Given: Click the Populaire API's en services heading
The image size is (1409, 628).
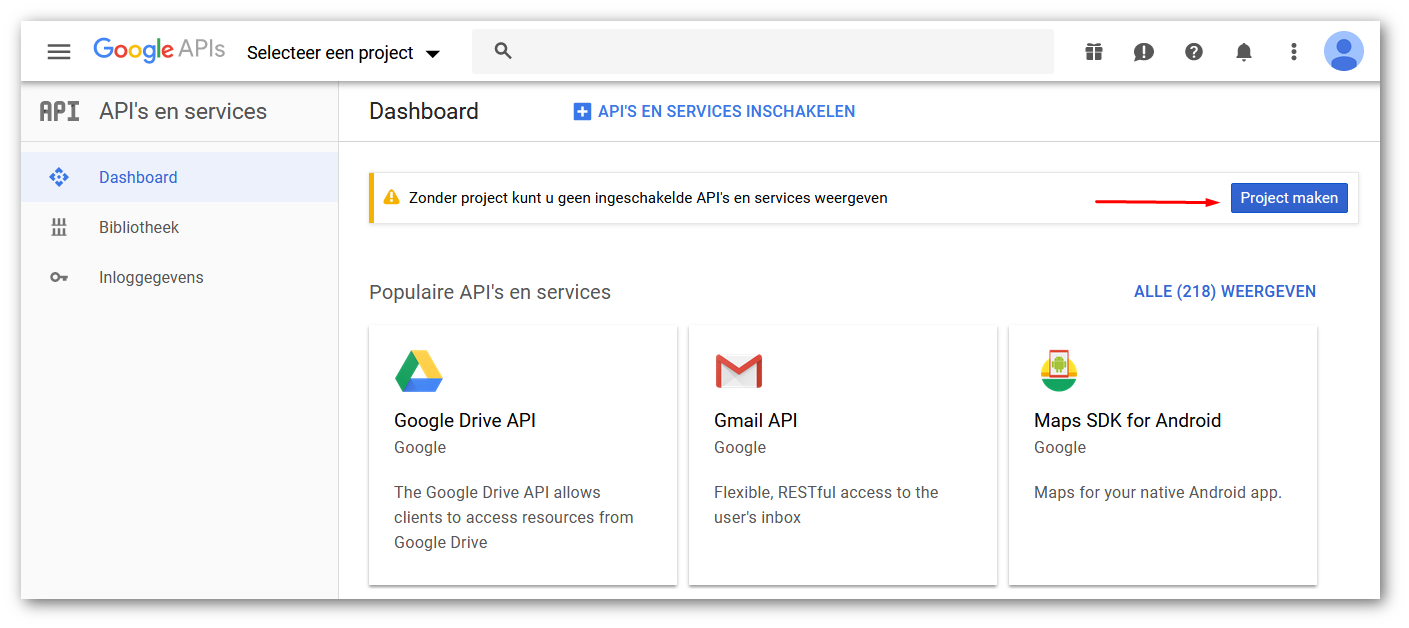Looking at the screenshot, I should 490,292.
